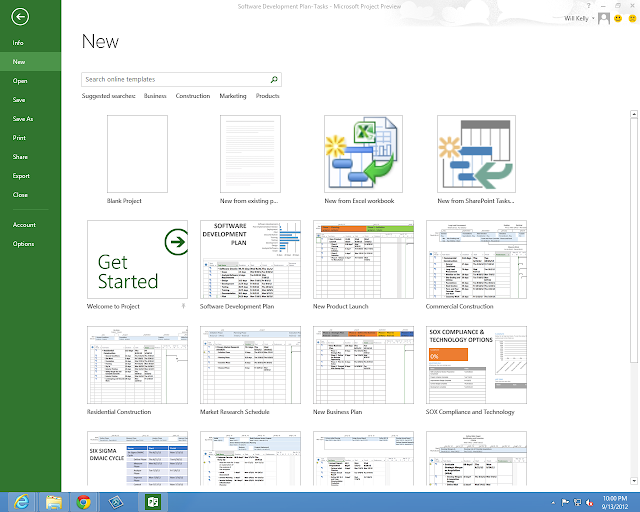
Task: Click the network tray icon
Action: [578, 503]
